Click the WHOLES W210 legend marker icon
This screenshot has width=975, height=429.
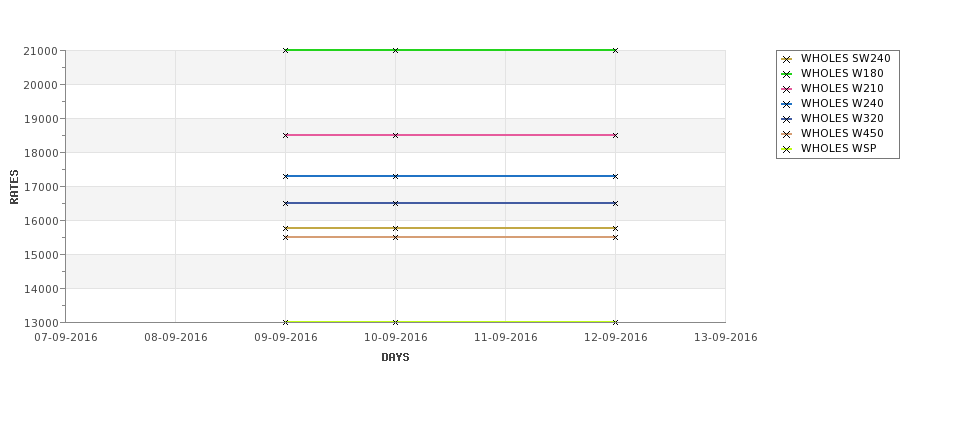(x=787, y=89)
